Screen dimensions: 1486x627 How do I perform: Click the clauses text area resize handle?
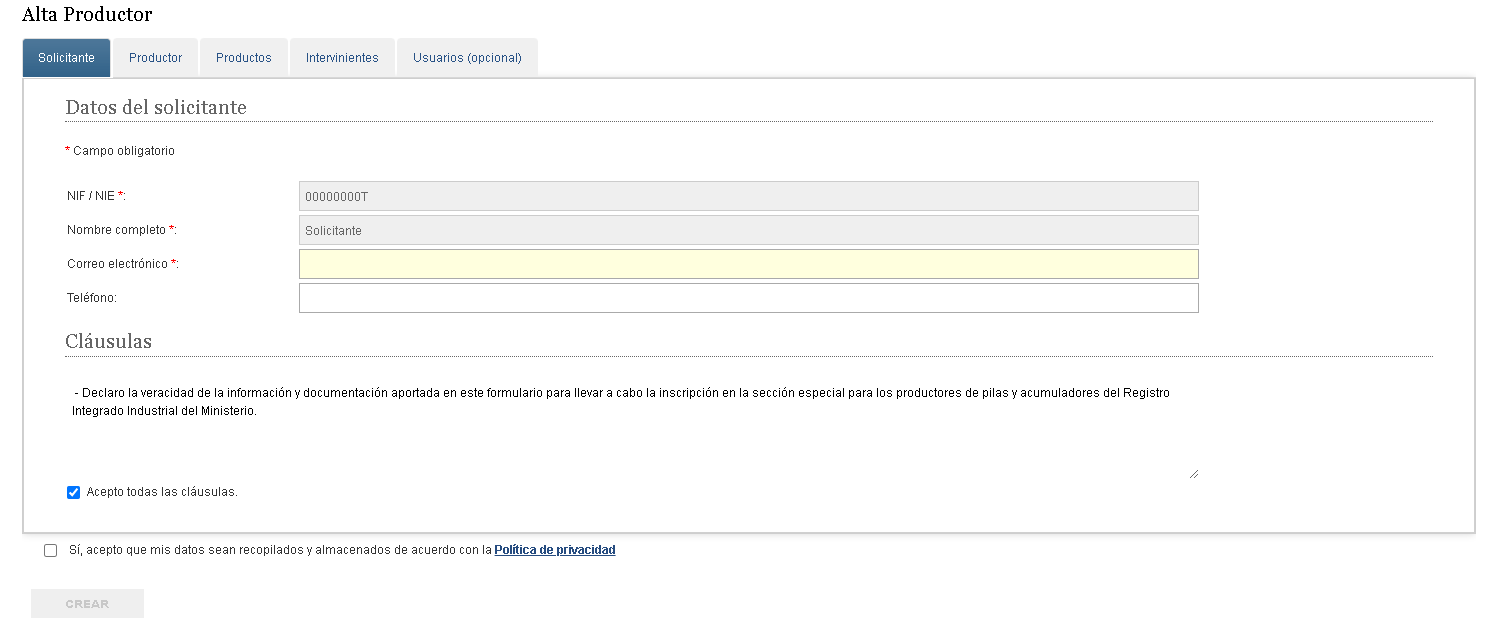click(x=1193, y=474)
